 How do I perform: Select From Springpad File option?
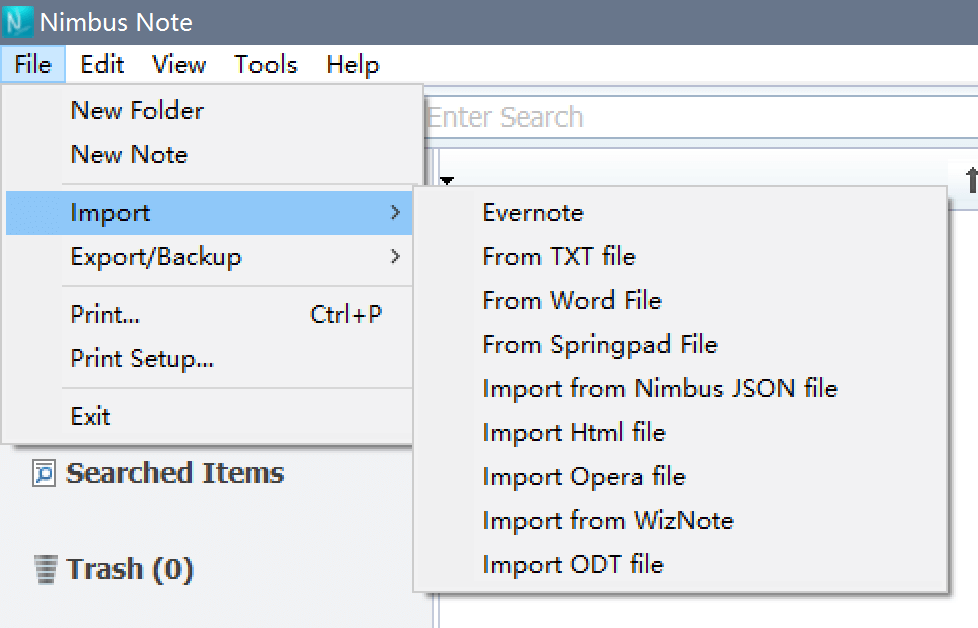[x=680, y=344]
